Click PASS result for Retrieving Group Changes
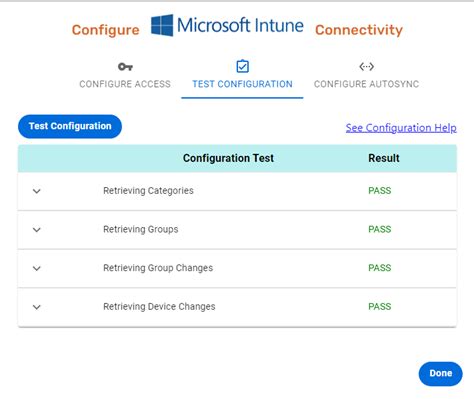 (380, 268)
